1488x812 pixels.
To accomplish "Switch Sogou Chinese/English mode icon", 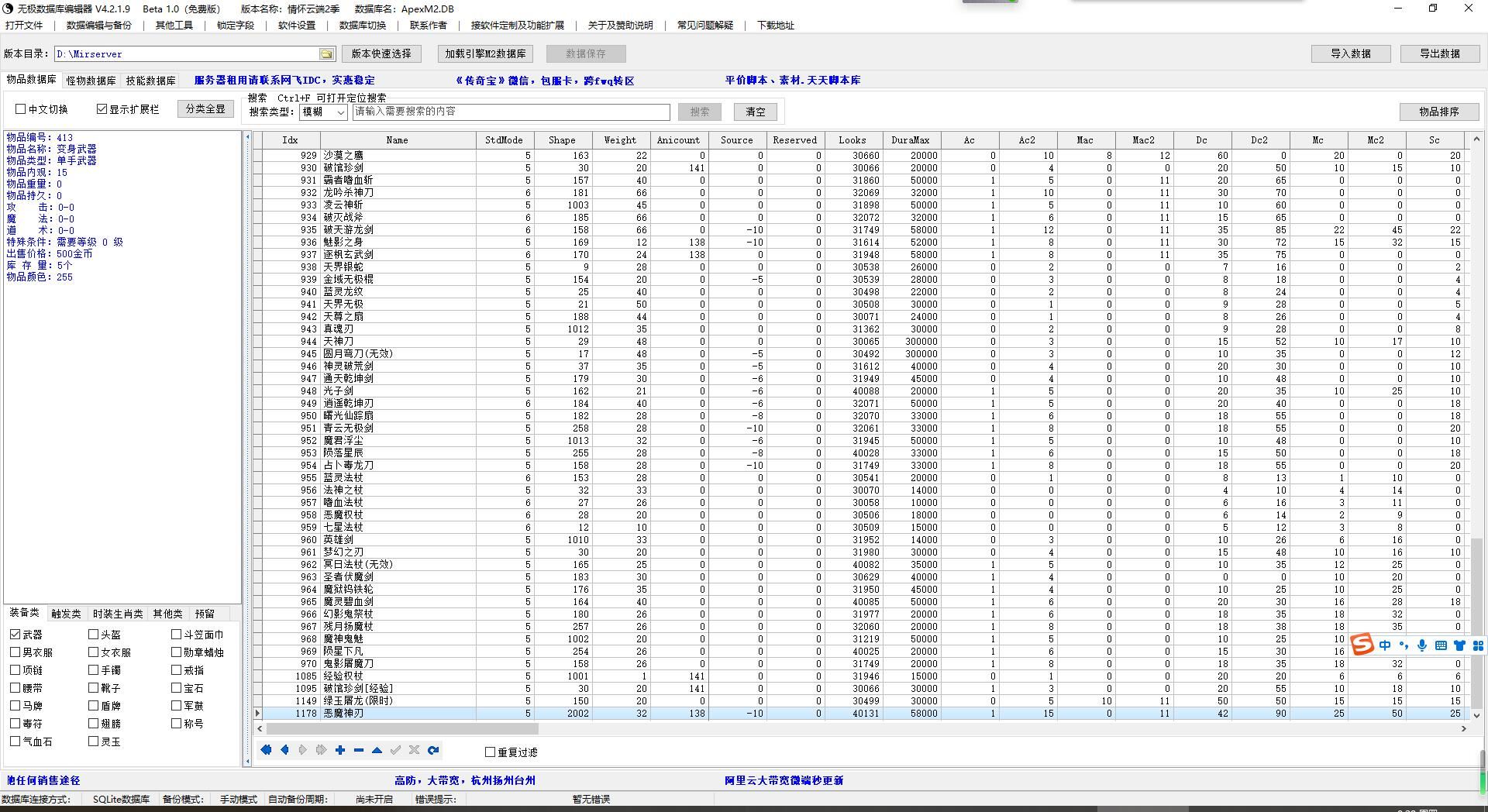I will pyautogui.click(x=1385, y=645).
